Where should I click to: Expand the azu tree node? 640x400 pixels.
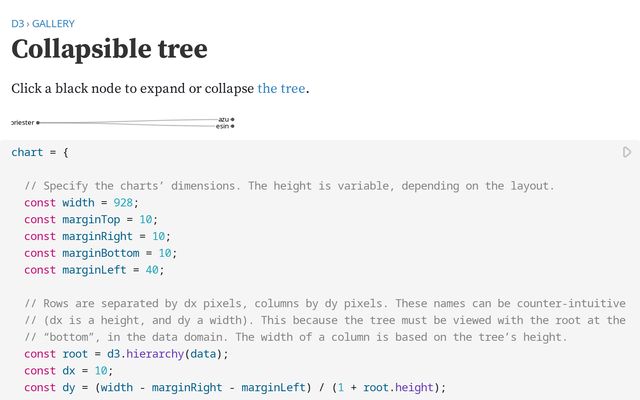[x=233, y=119]
